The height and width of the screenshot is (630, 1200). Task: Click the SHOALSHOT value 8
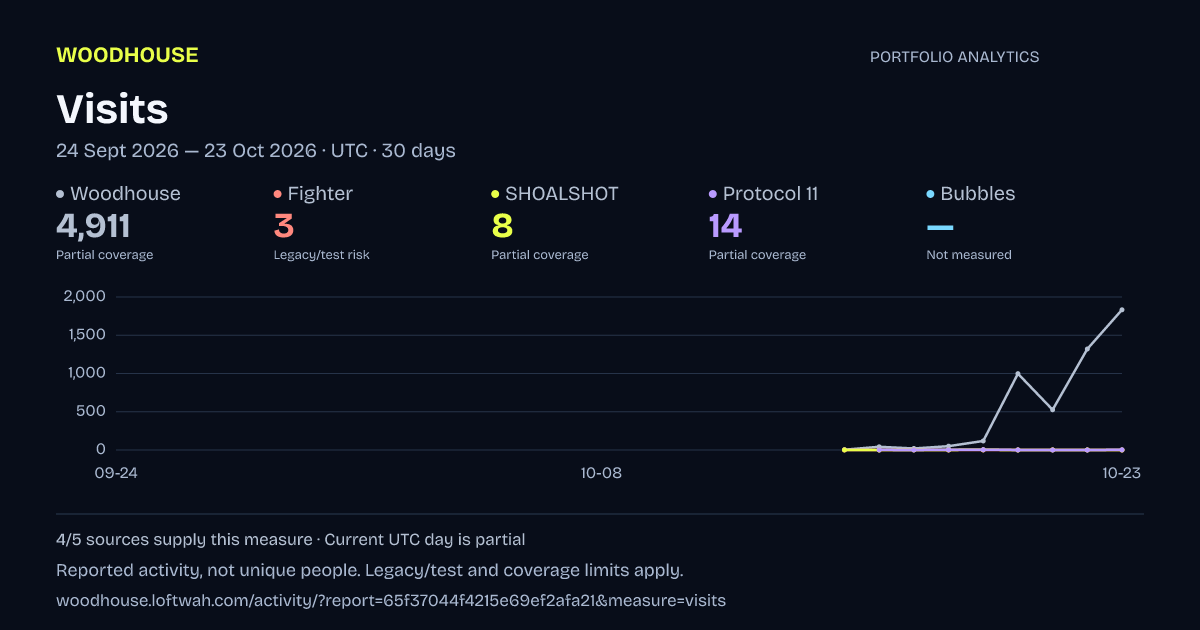point(502,226)
